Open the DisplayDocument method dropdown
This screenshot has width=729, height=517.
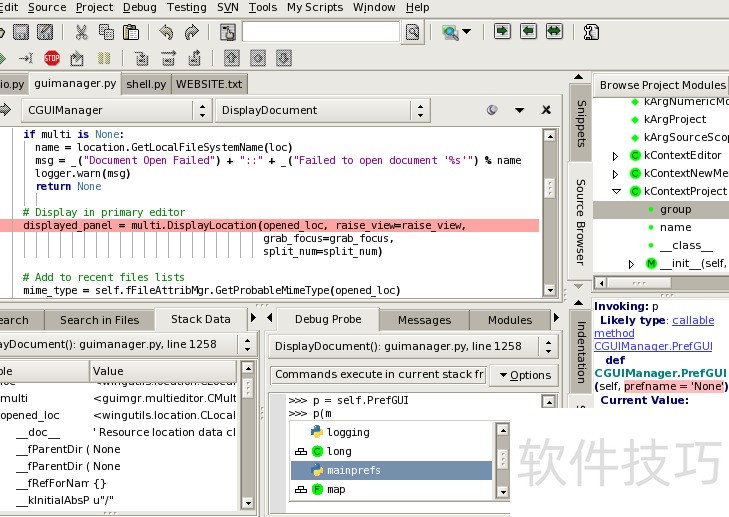click(322, 110)
